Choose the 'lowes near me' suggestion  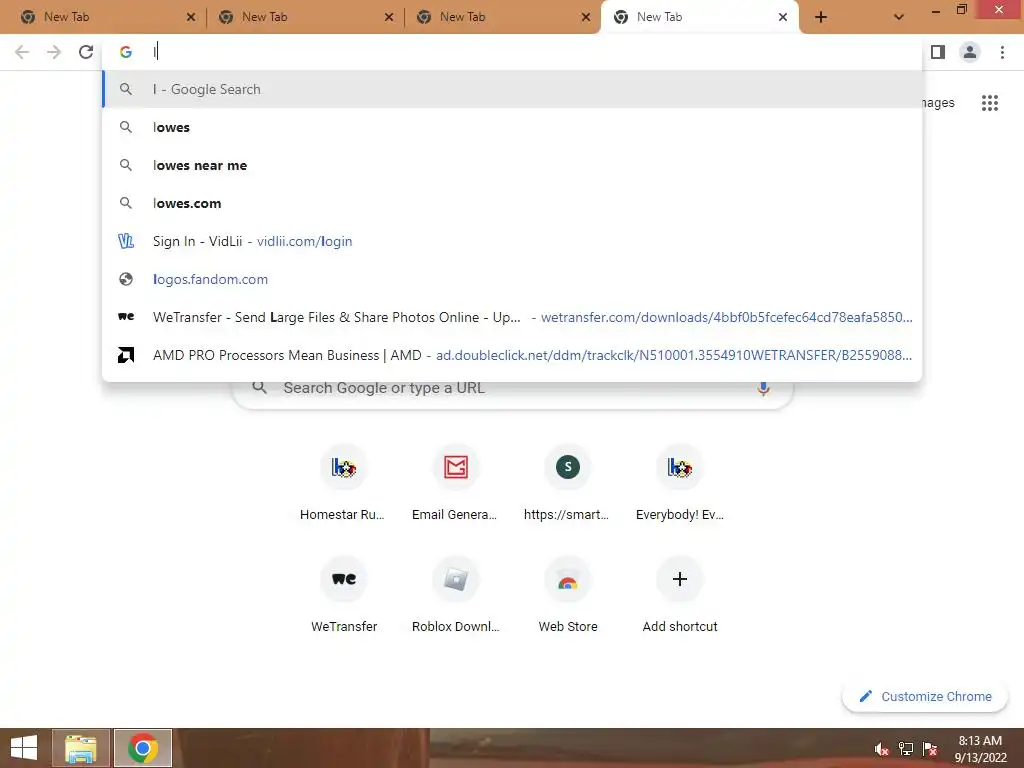[512, 165]
